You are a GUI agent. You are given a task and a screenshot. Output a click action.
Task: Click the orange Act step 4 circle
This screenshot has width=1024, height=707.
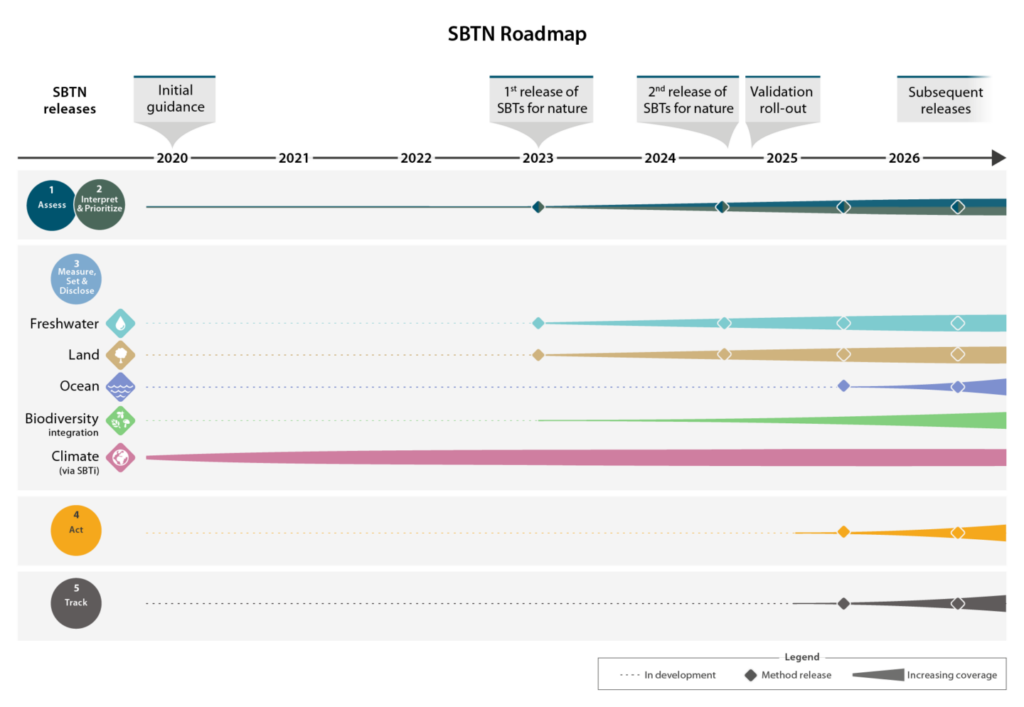tap(76, 530)
